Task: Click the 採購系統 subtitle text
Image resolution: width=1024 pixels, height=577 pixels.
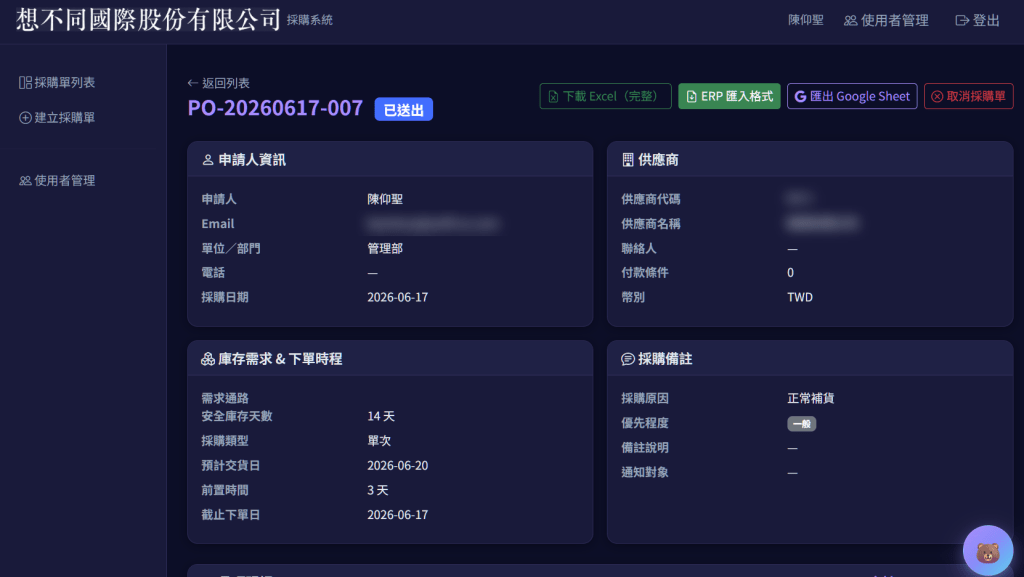Action: click(x=310, y=20)
